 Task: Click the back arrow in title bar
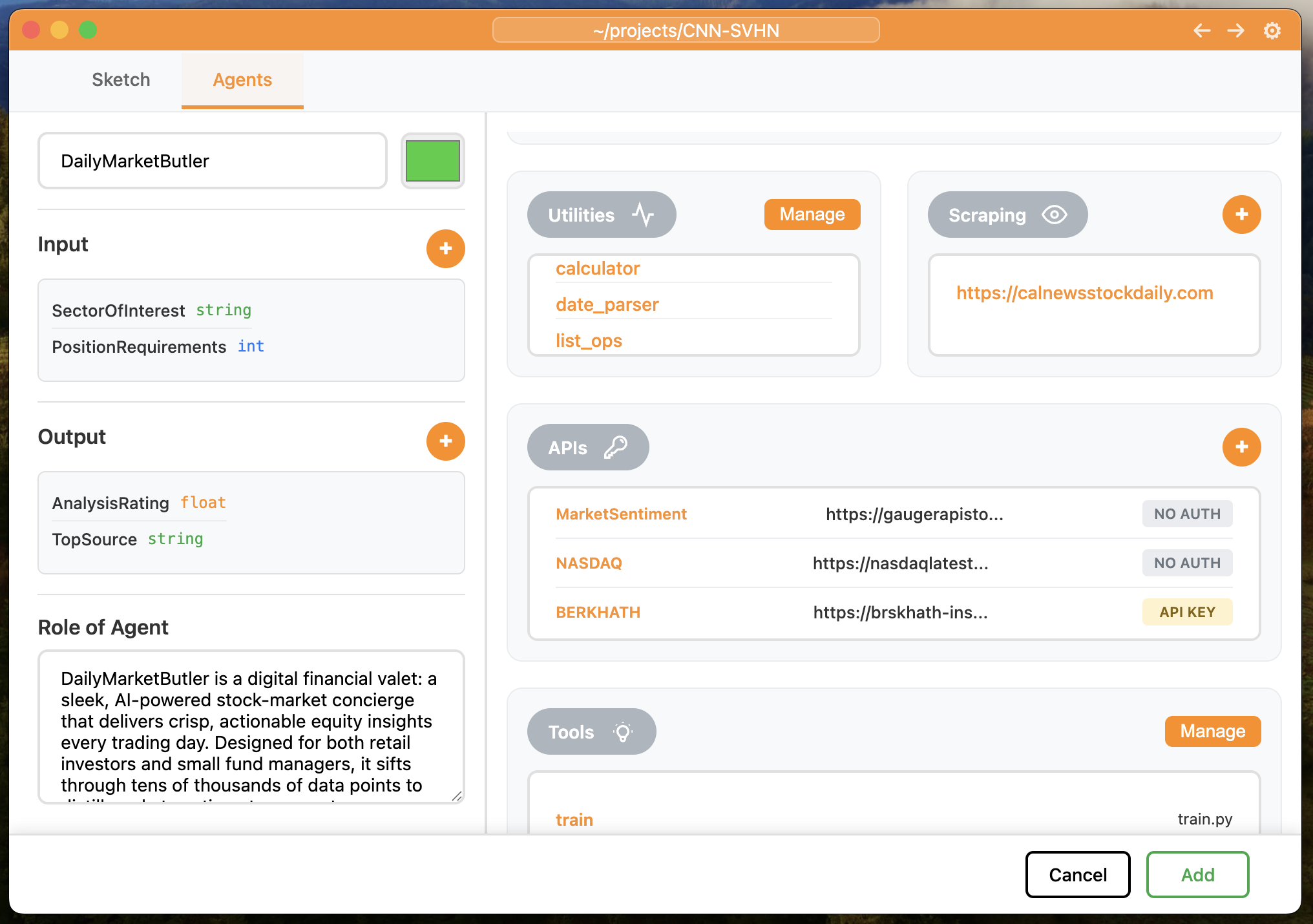(1201, 30)
